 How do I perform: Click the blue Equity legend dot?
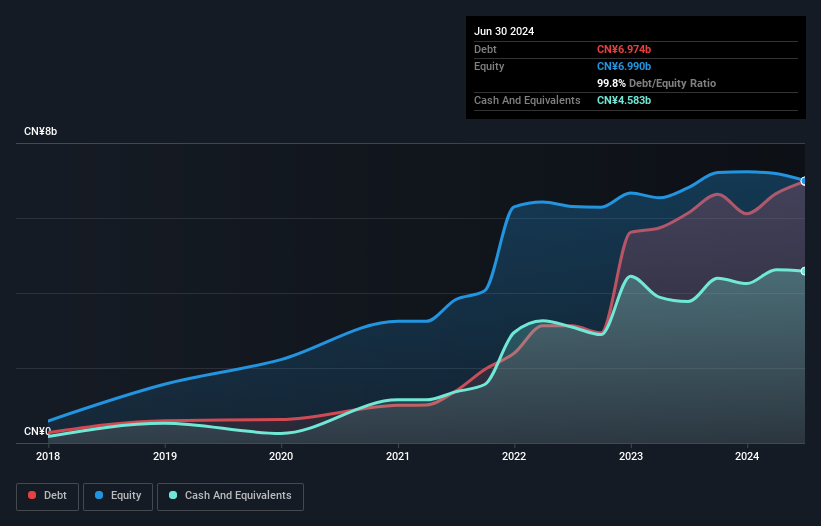99,495
